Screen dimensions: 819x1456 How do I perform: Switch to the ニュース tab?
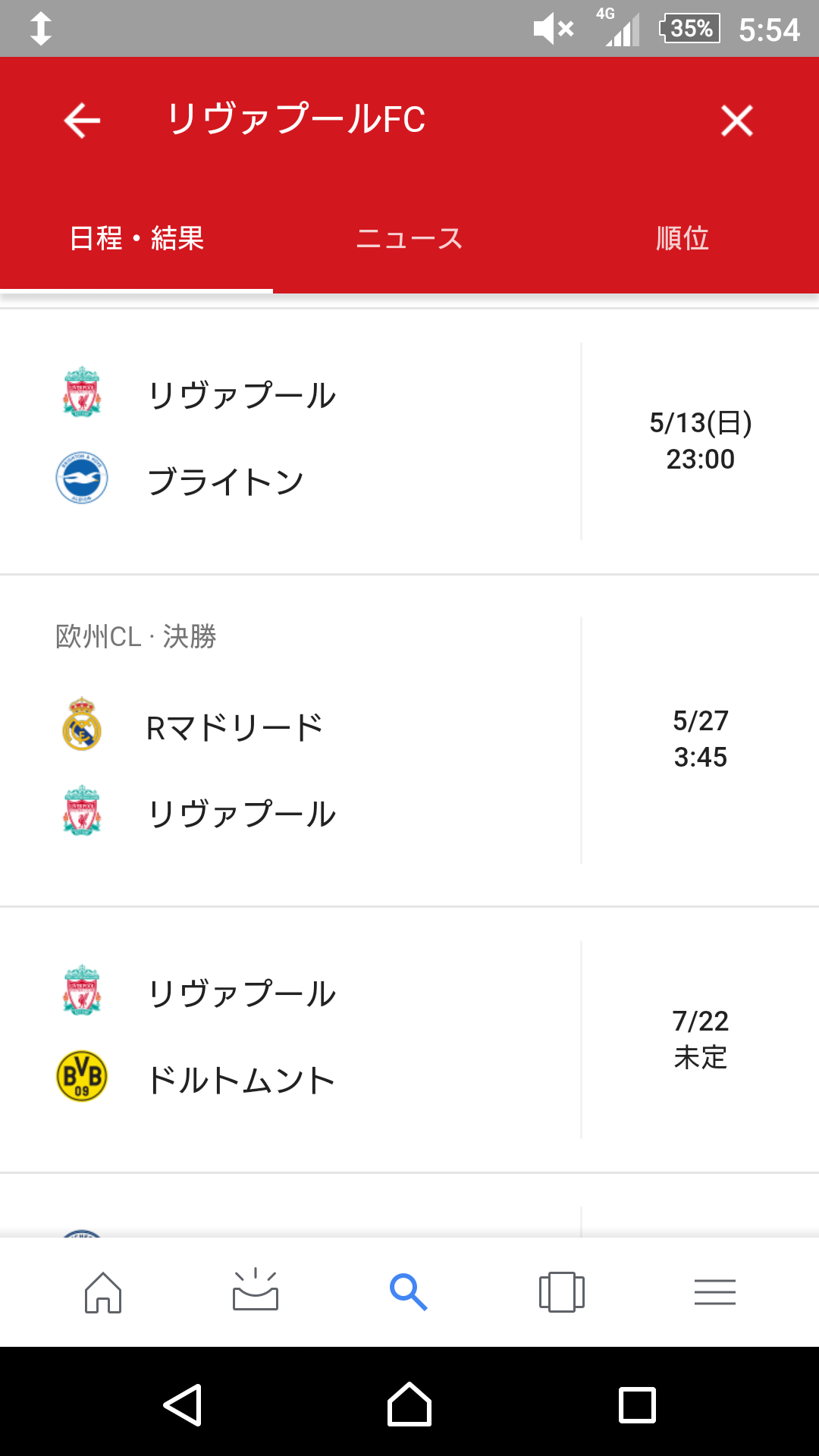(409, 239)
